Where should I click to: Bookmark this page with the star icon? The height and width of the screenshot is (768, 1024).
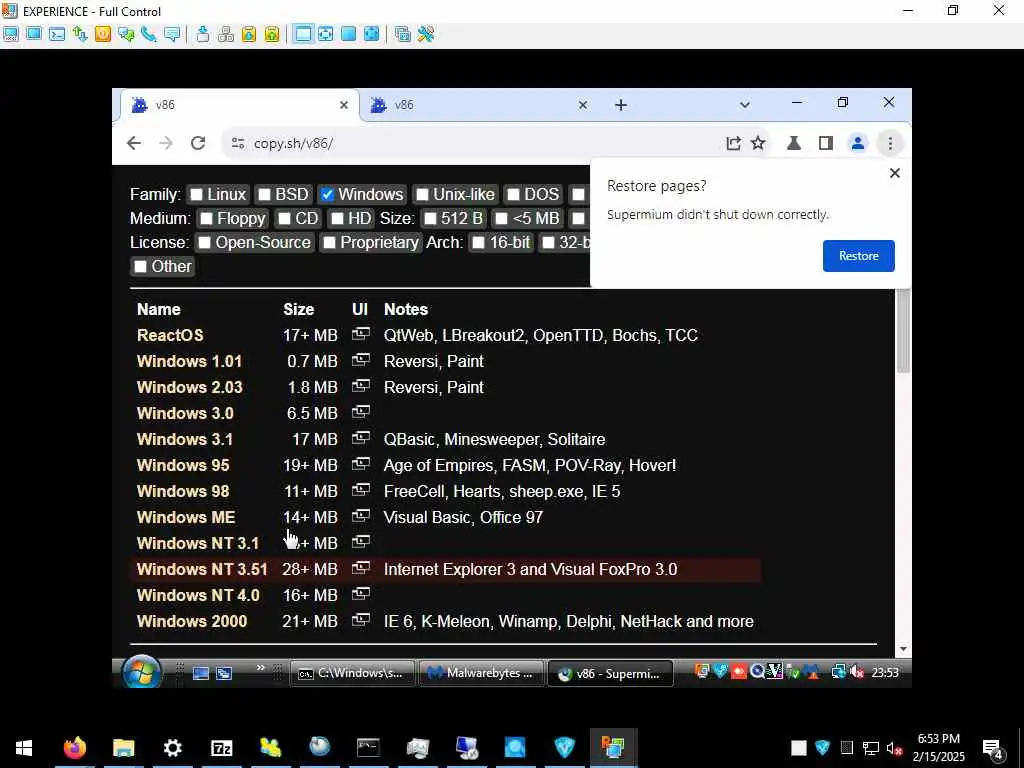point(758,143)
